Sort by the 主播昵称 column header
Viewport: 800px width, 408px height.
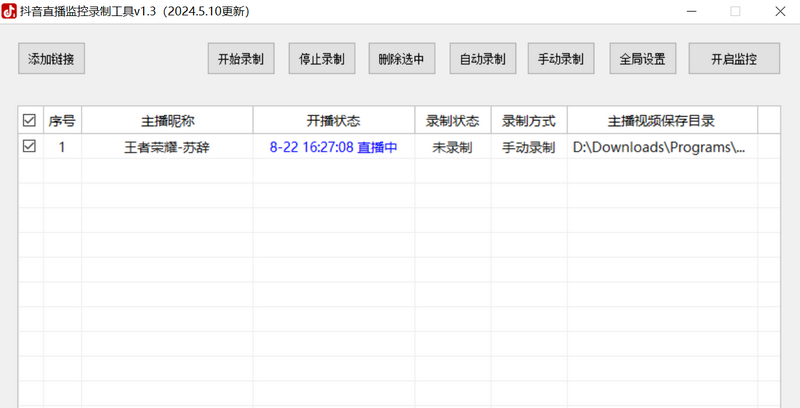pyautogui.click(x=167, y=121)
